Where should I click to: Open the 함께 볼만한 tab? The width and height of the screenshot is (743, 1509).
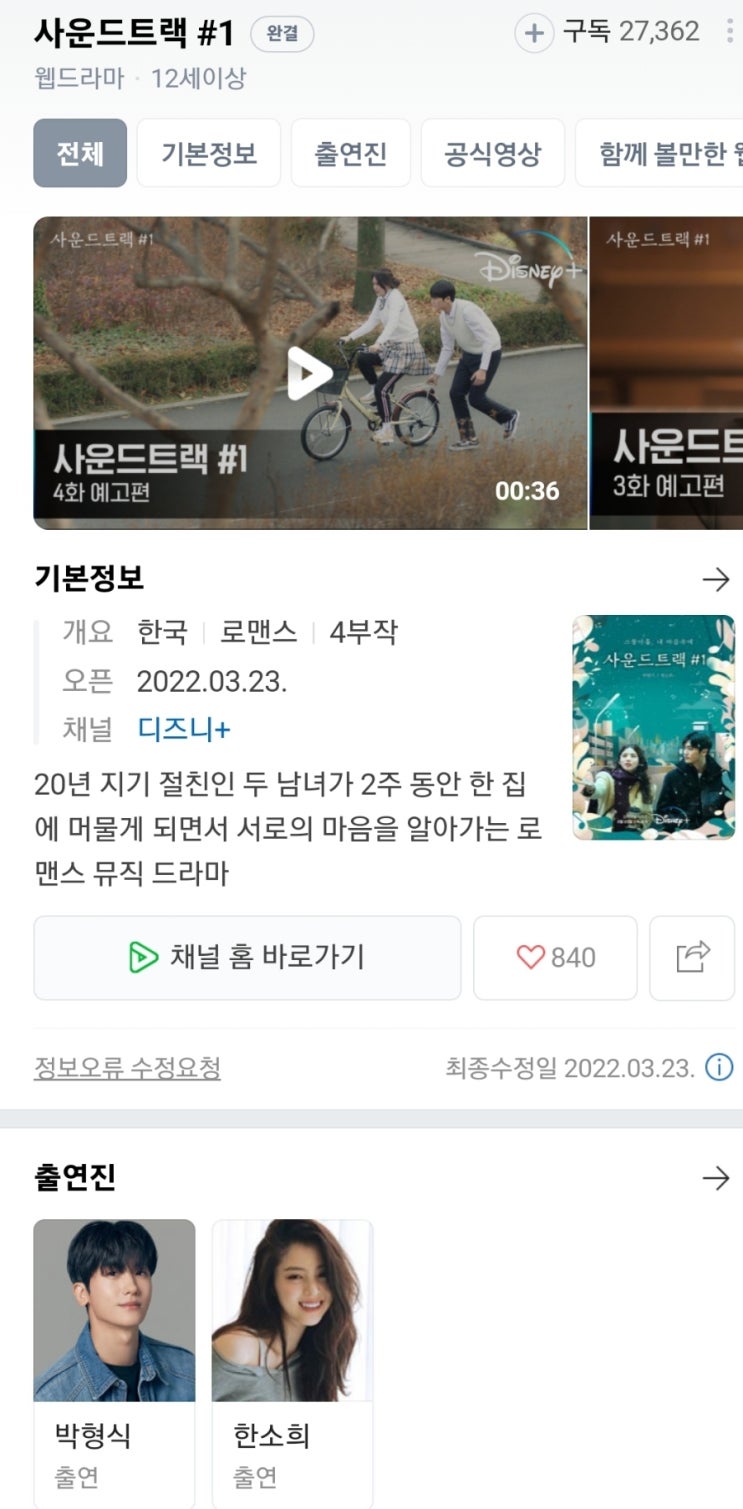pyautogui.click(x=660, y=153)
